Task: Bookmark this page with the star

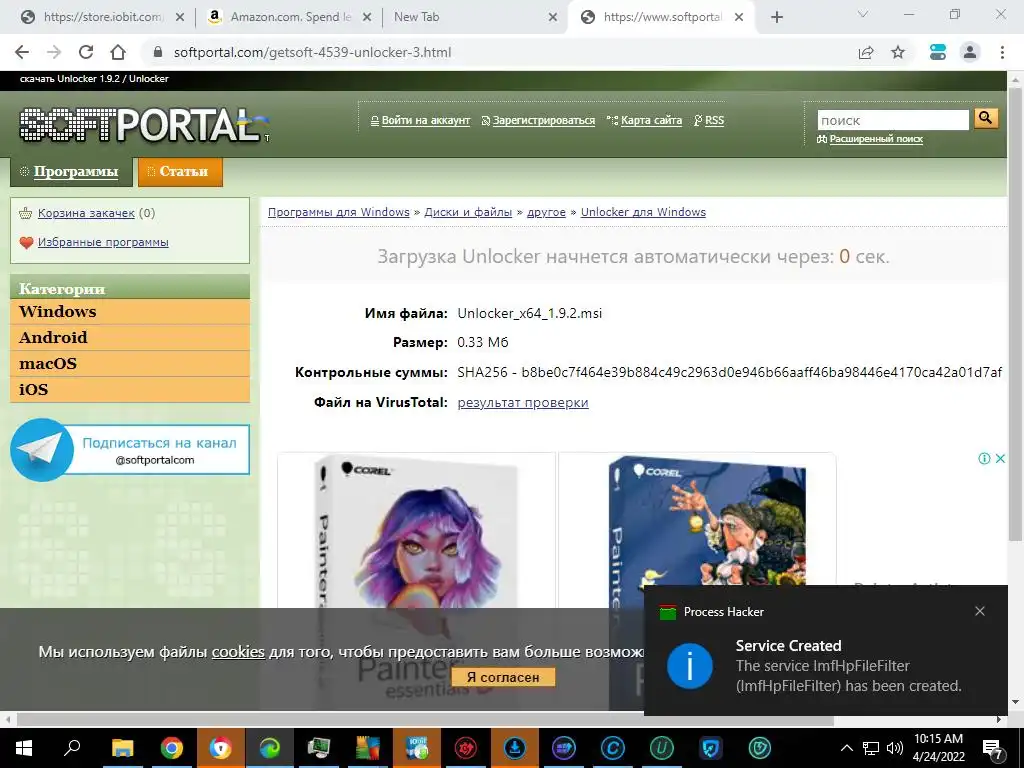Action: point(898,52)
